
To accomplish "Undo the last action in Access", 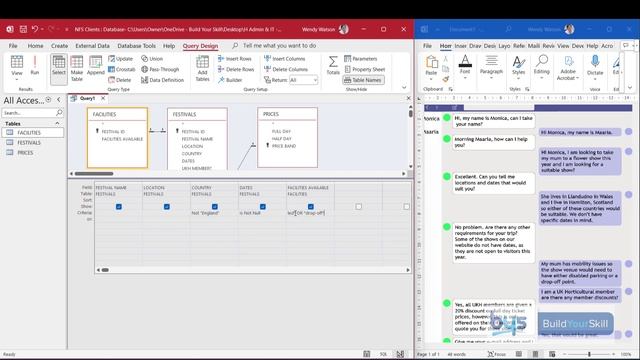I will [x=35, y=29].
